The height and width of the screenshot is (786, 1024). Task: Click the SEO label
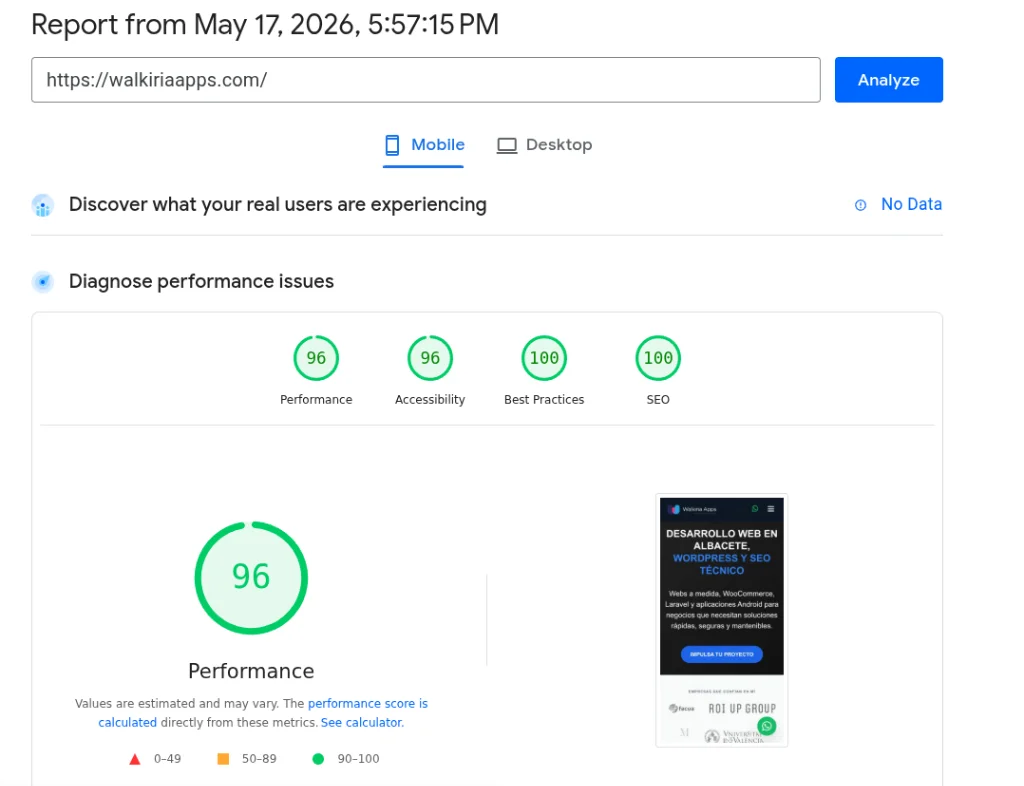coord(658,400)
